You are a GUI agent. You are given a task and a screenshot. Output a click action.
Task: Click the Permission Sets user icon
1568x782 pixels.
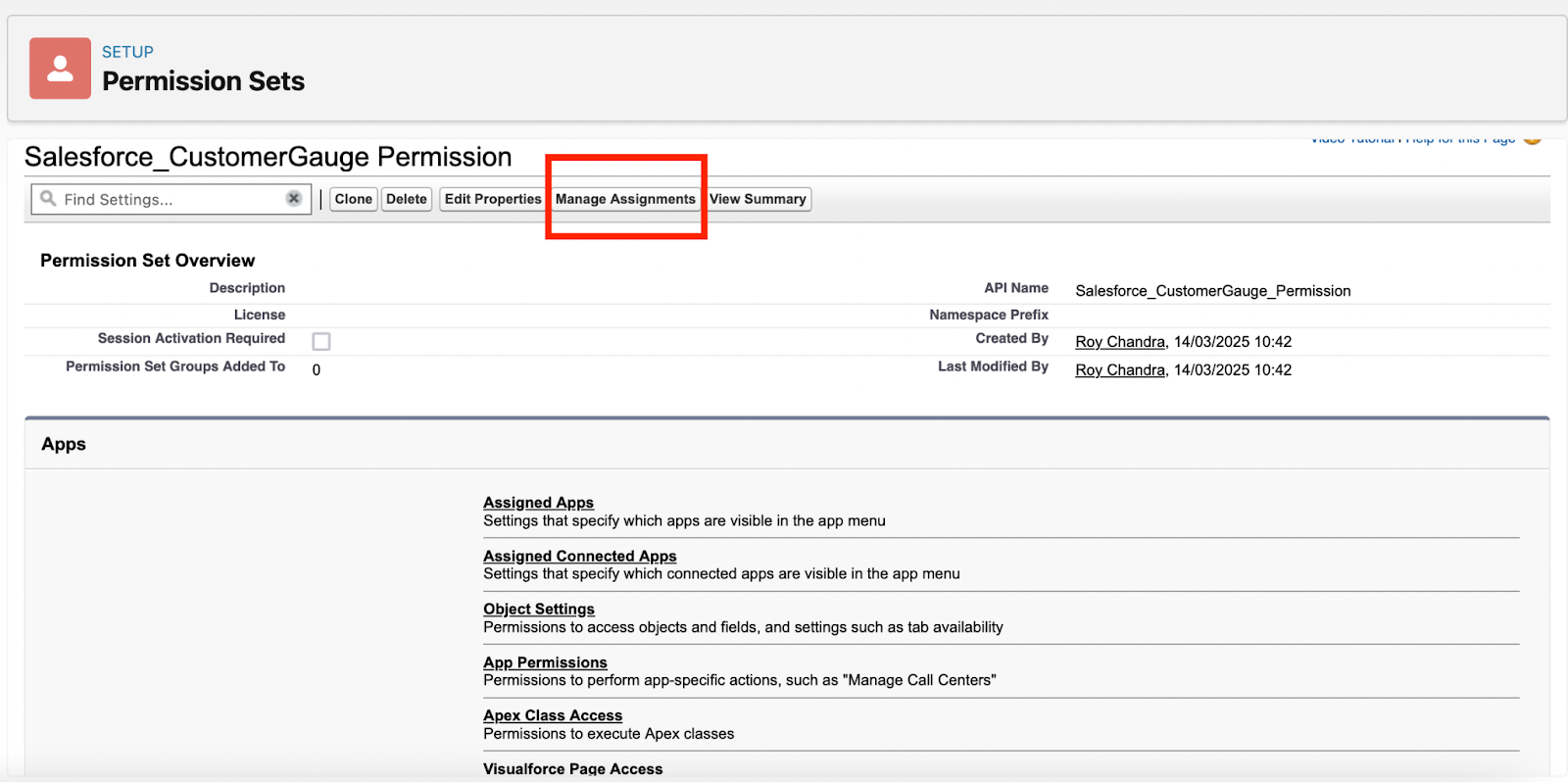[60, 69]
